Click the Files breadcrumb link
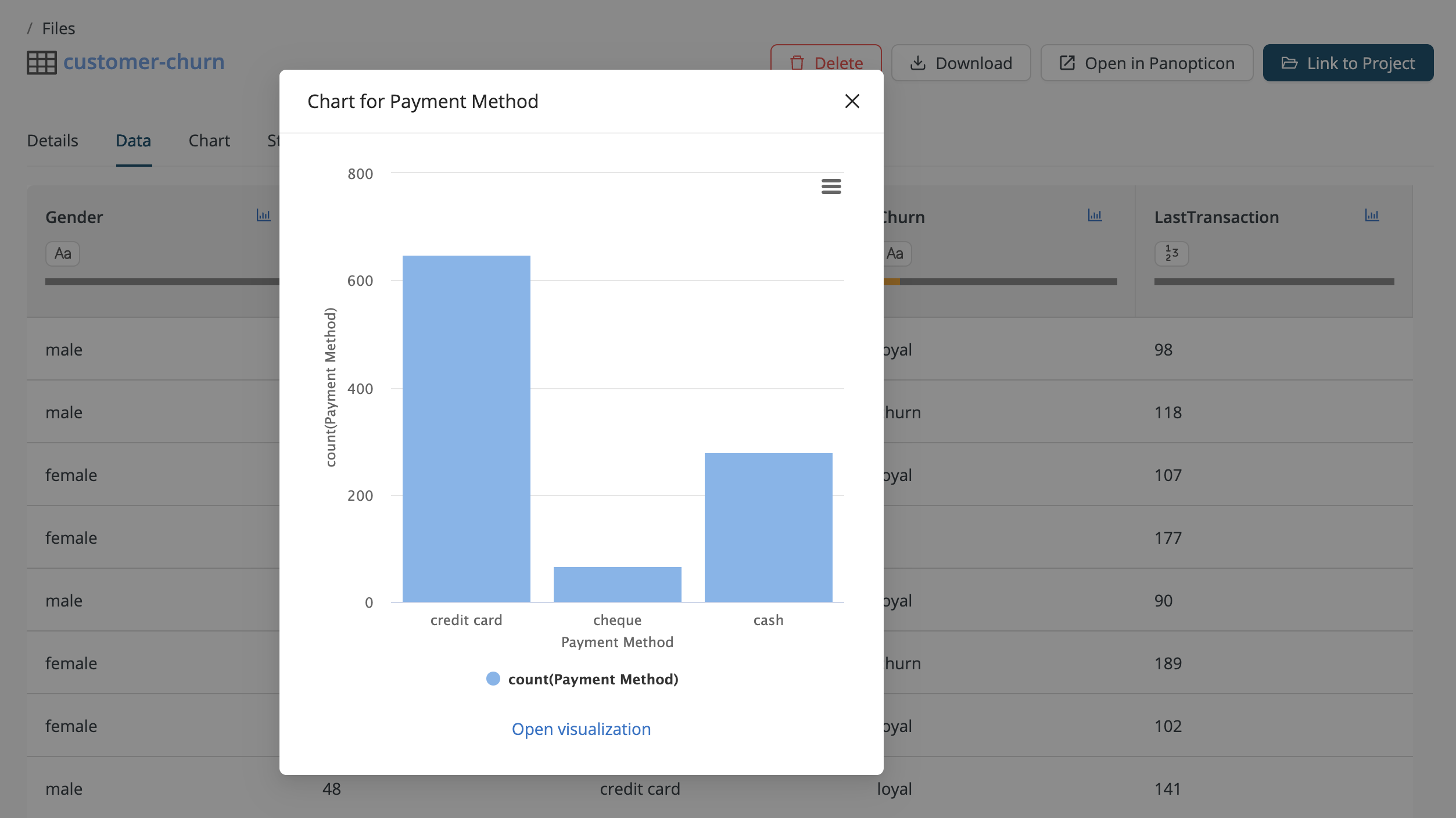 point(59,28)
